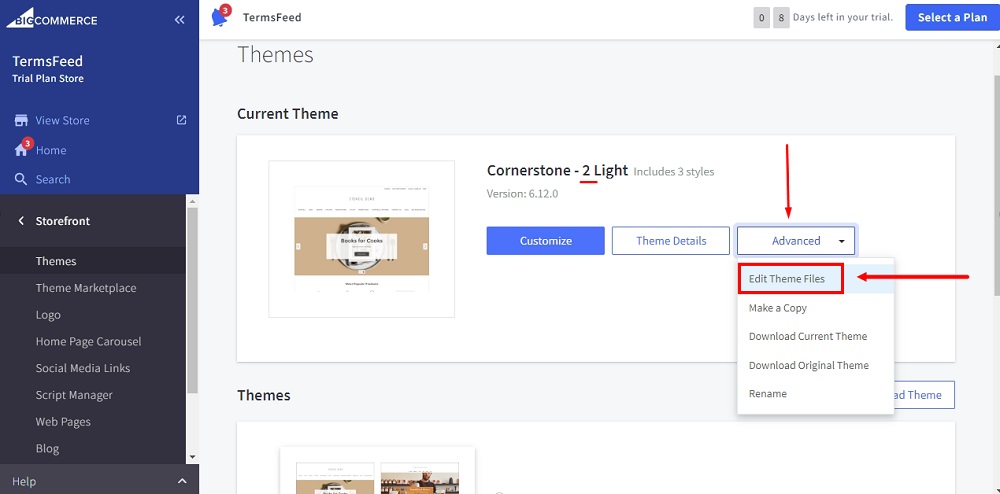Click the TermsFeed store name in top bar
The image size is (1000, 494).
coord(272,17)
